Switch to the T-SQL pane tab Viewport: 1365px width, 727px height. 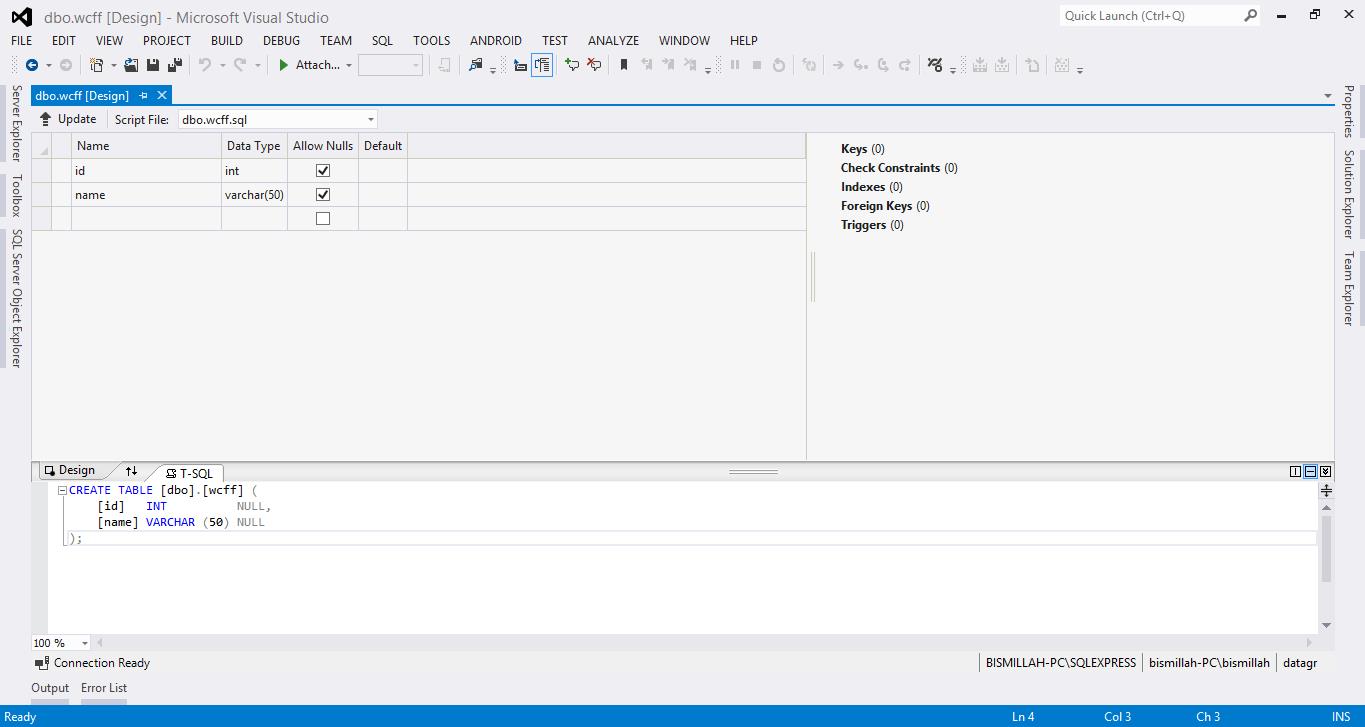pos(189,473)
